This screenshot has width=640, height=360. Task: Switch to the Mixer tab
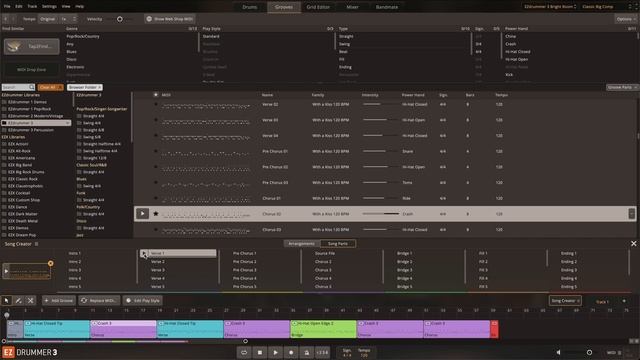[352, 7]
